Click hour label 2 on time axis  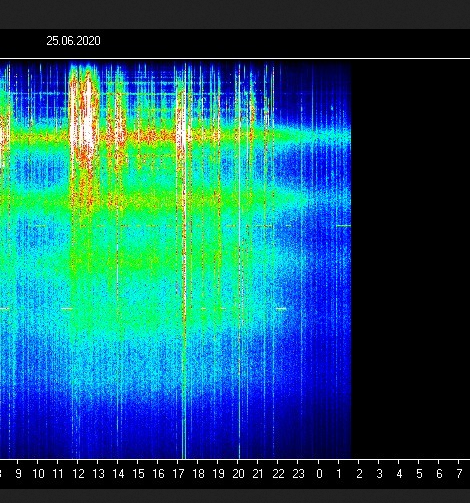click(359, 473)
